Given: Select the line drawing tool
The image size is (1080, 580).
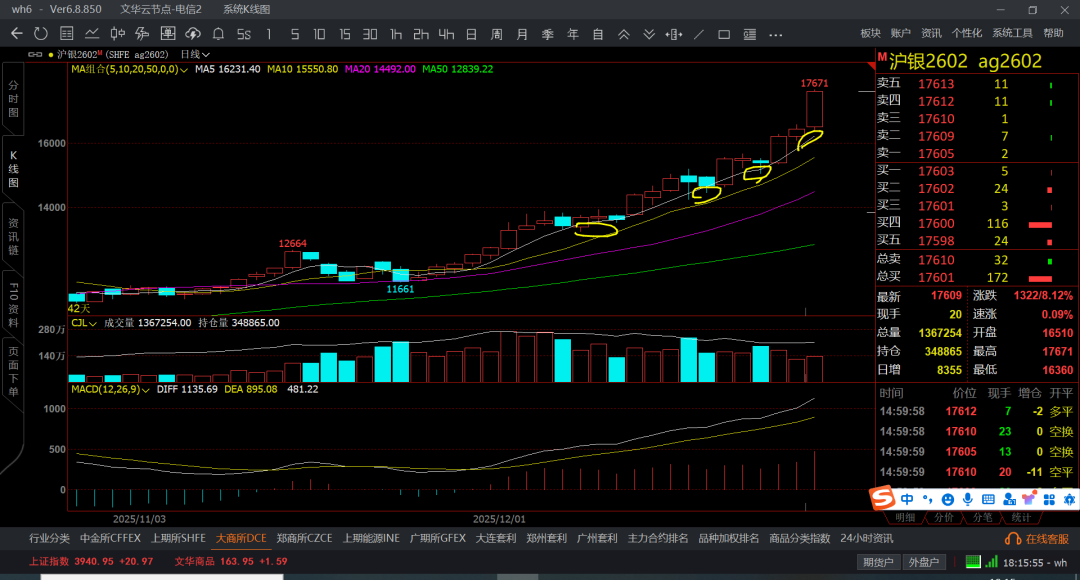Looking at the screenshot, I should tap(699, 34).
